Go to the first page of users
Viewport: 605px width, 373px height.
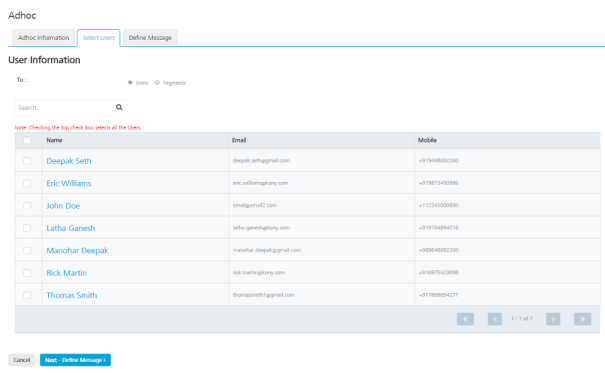[465, 319]
